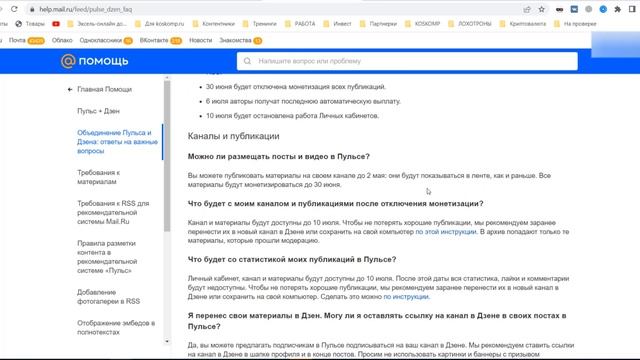Click the Помощь logo
640x360 pixels.
pos(94,61)
